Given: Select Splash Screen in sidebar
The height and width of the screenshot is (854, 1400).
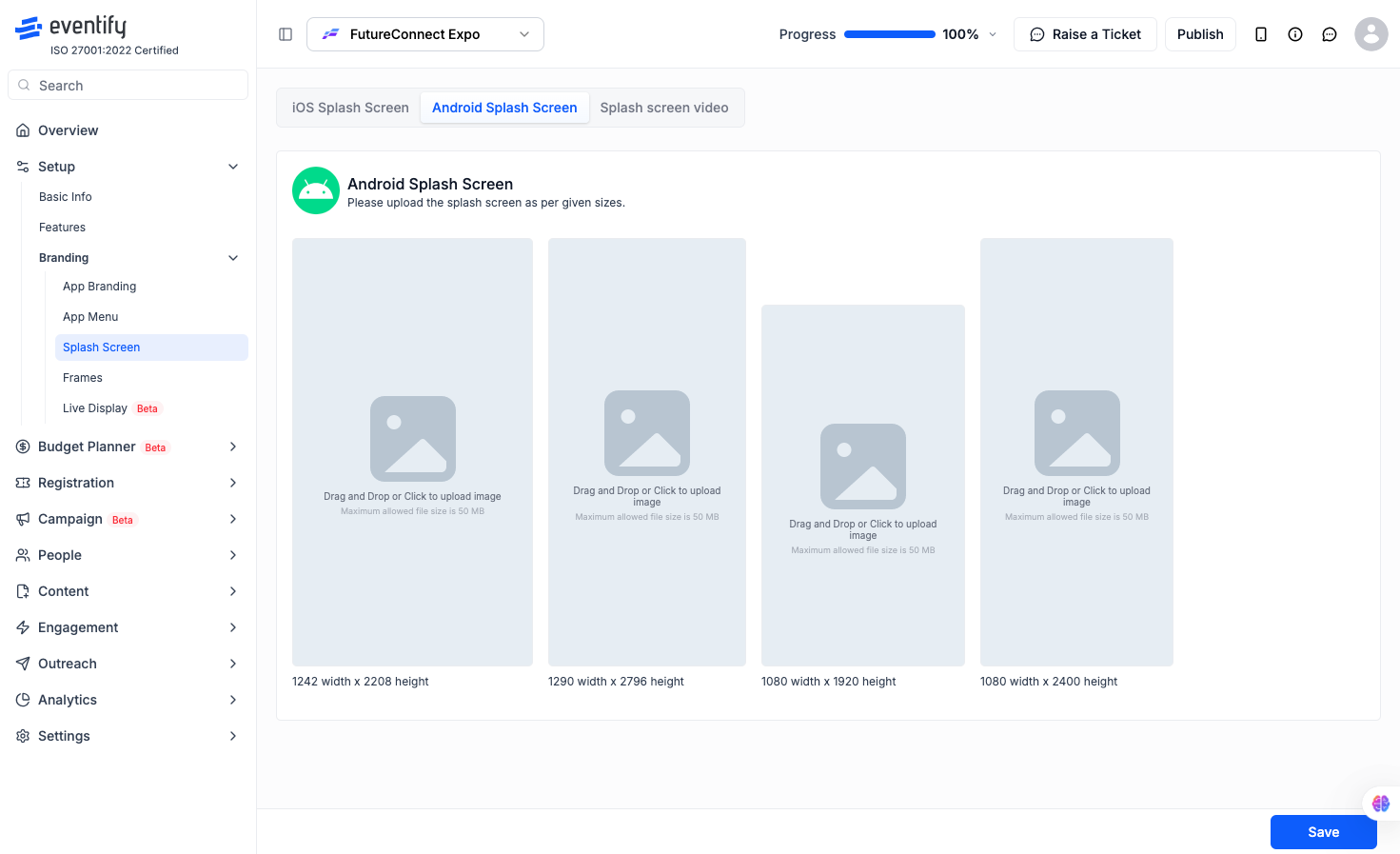Looking at the screenshot, I should click(151, 348).
